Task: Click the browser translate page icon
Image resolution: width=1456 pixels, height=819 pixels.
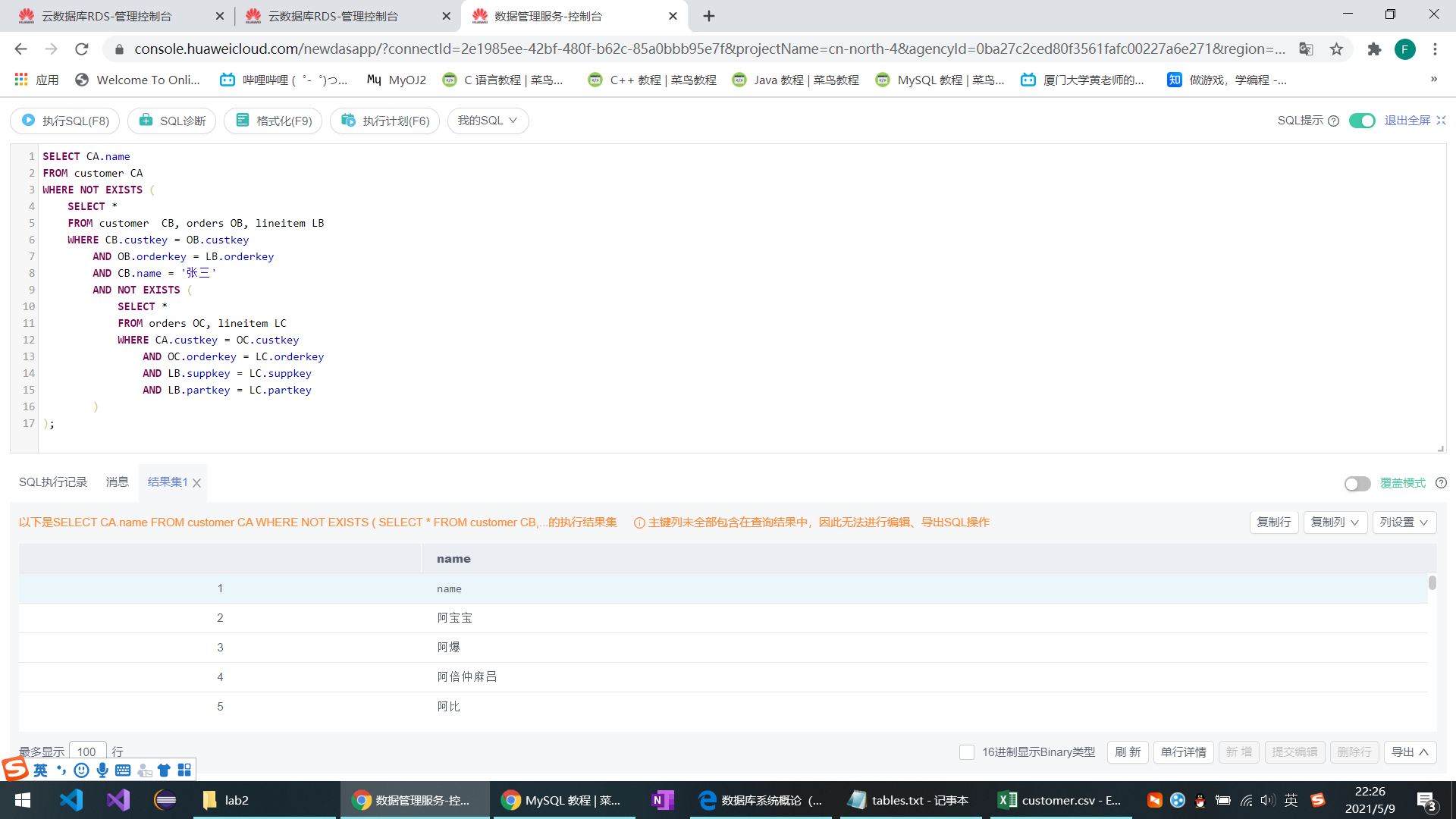Action: pos(1306,49)
